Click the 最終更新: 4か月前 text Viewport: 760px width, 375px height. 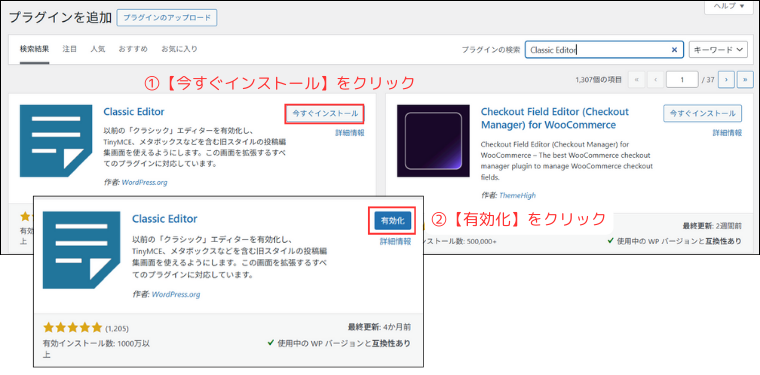point(379,327)
